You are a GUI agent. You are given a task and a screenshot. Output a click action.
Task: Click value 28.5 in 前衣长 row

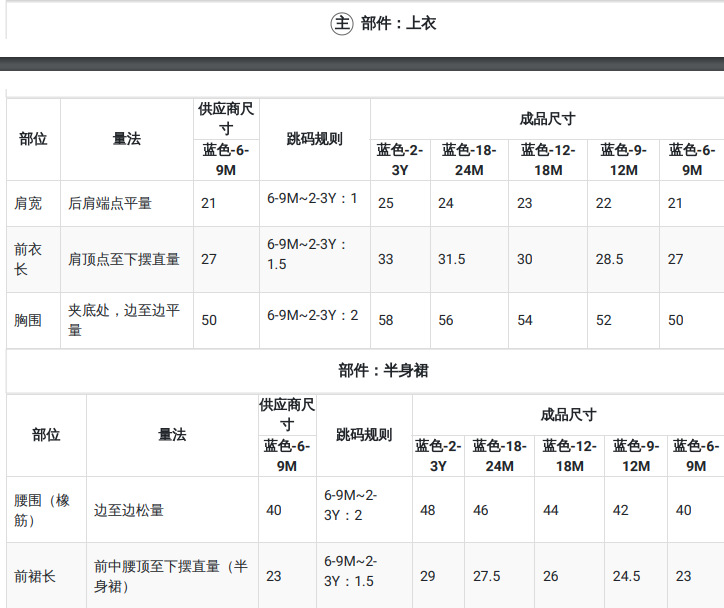click(609, 259)
